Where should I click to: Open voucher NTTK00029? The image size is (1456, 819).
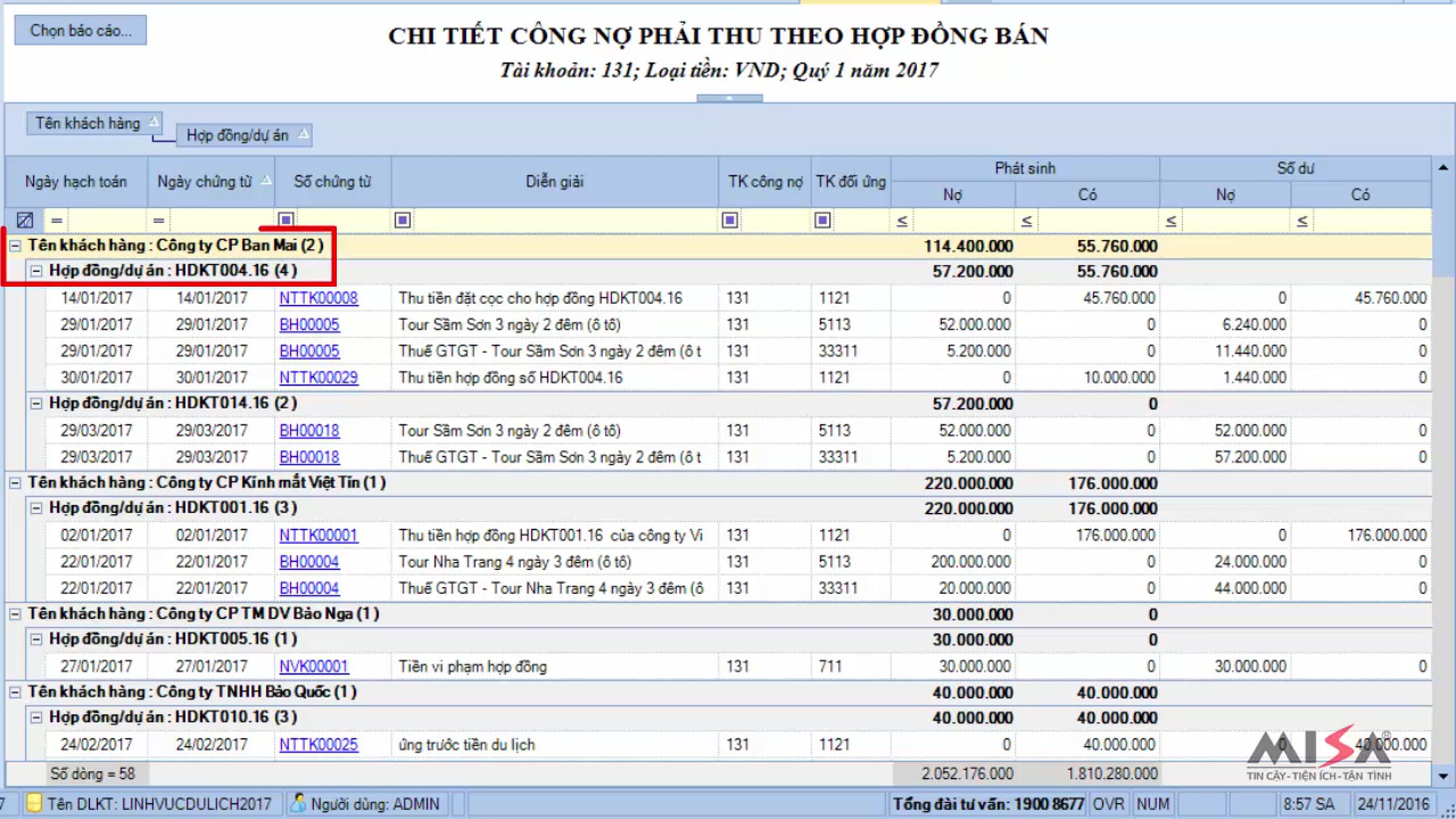(x=318, y=377)
